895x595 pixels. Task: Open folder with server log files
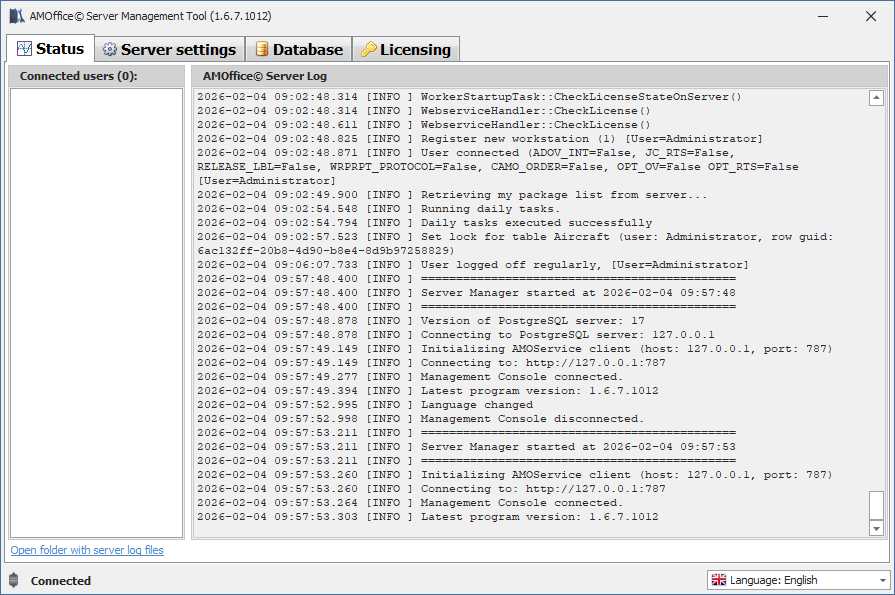click(x=87, y=550)
